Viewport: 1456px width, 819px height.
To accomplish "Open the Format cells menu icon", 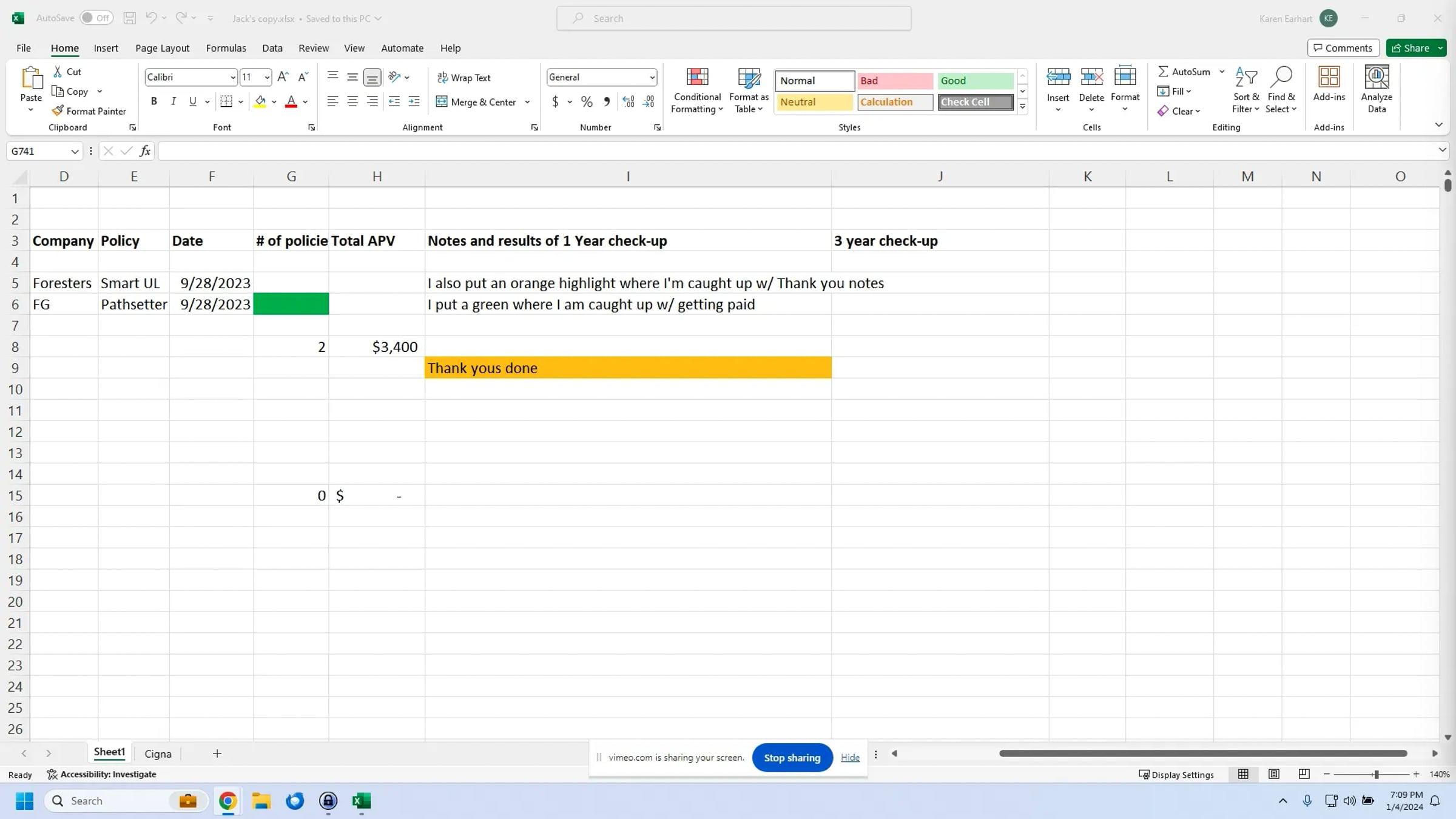I will (1125, 78).
